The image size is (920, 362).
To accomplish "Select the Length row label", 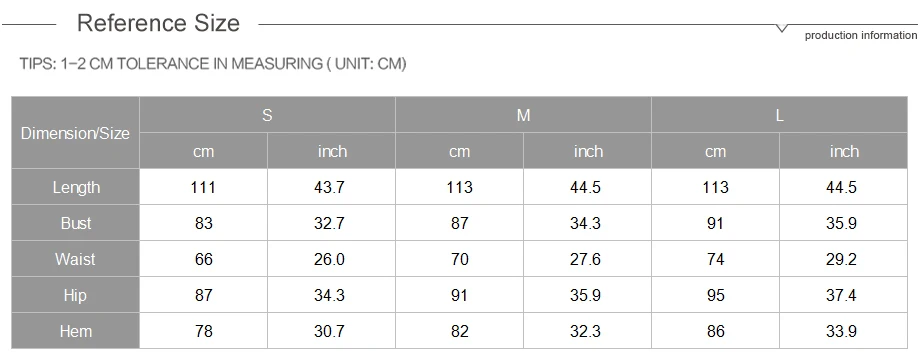I will click(76, 187).
